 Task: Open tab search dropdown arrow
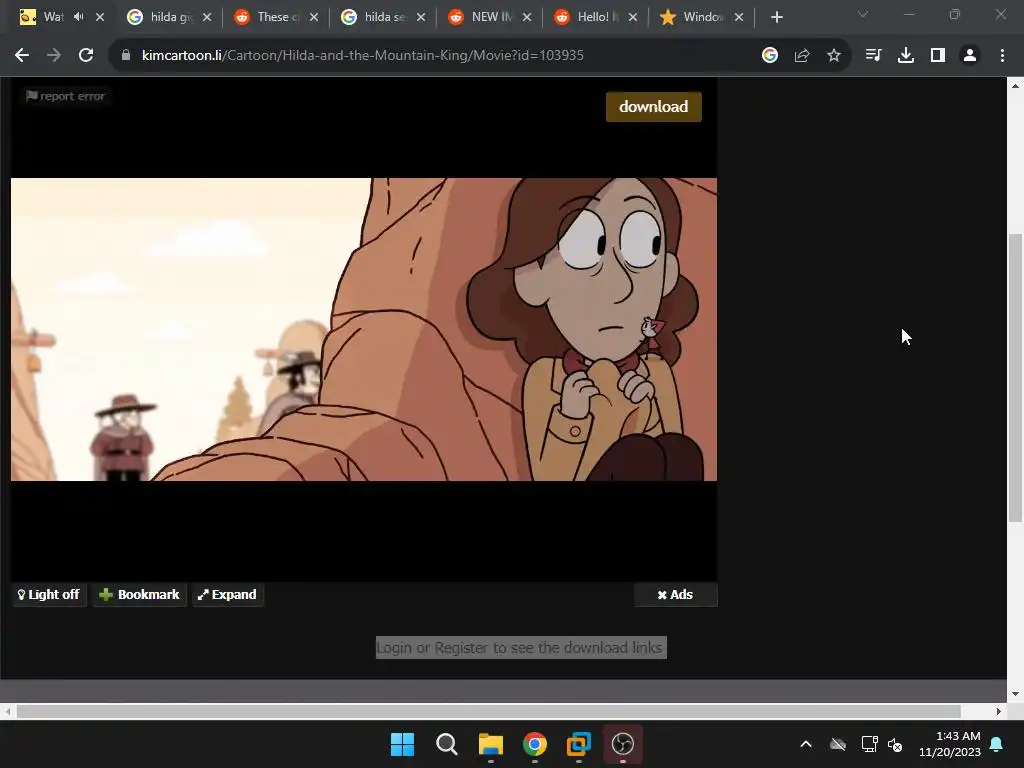863,14
